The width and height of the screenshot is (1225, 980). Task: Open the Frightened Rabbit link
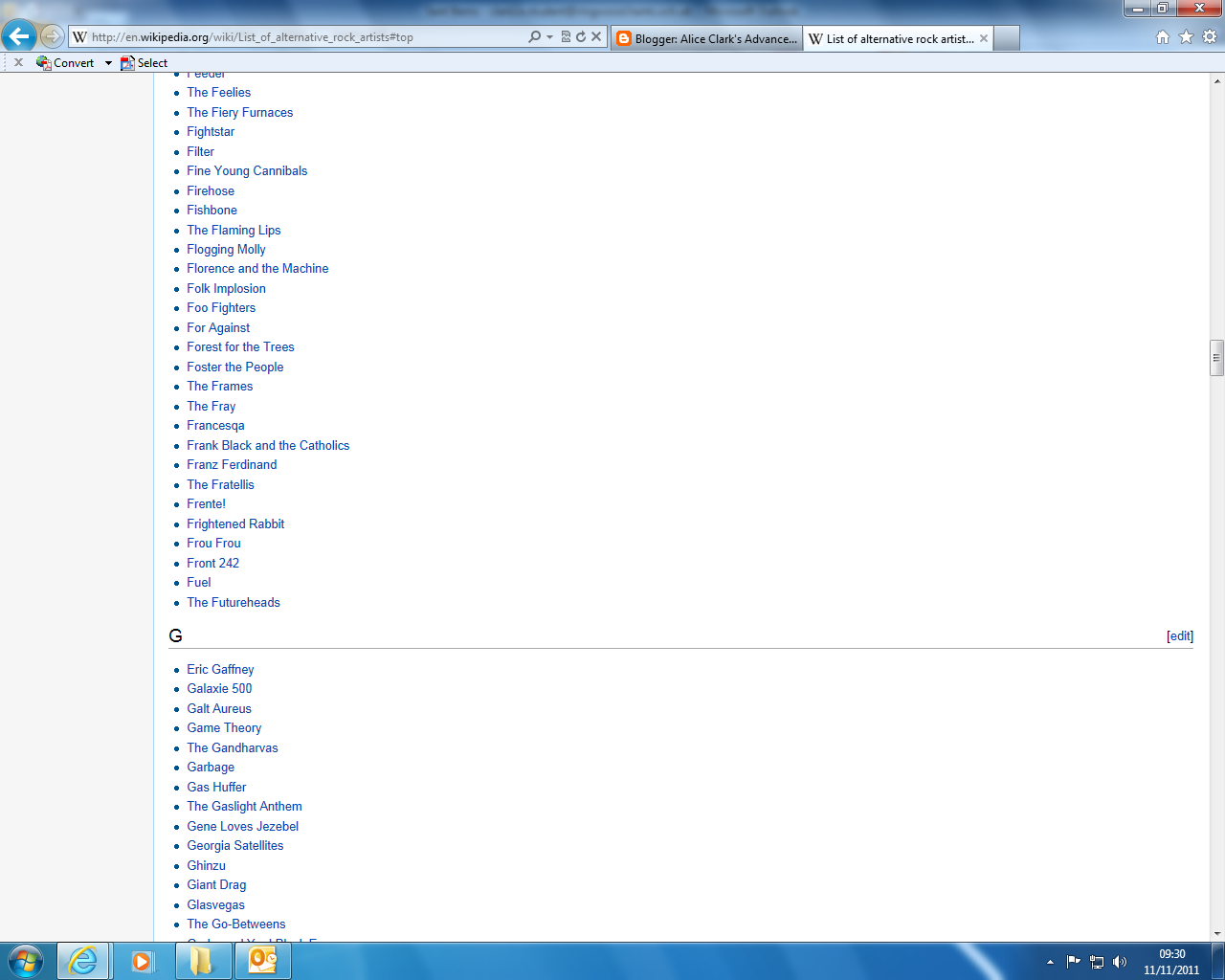[x=235, y=523]
